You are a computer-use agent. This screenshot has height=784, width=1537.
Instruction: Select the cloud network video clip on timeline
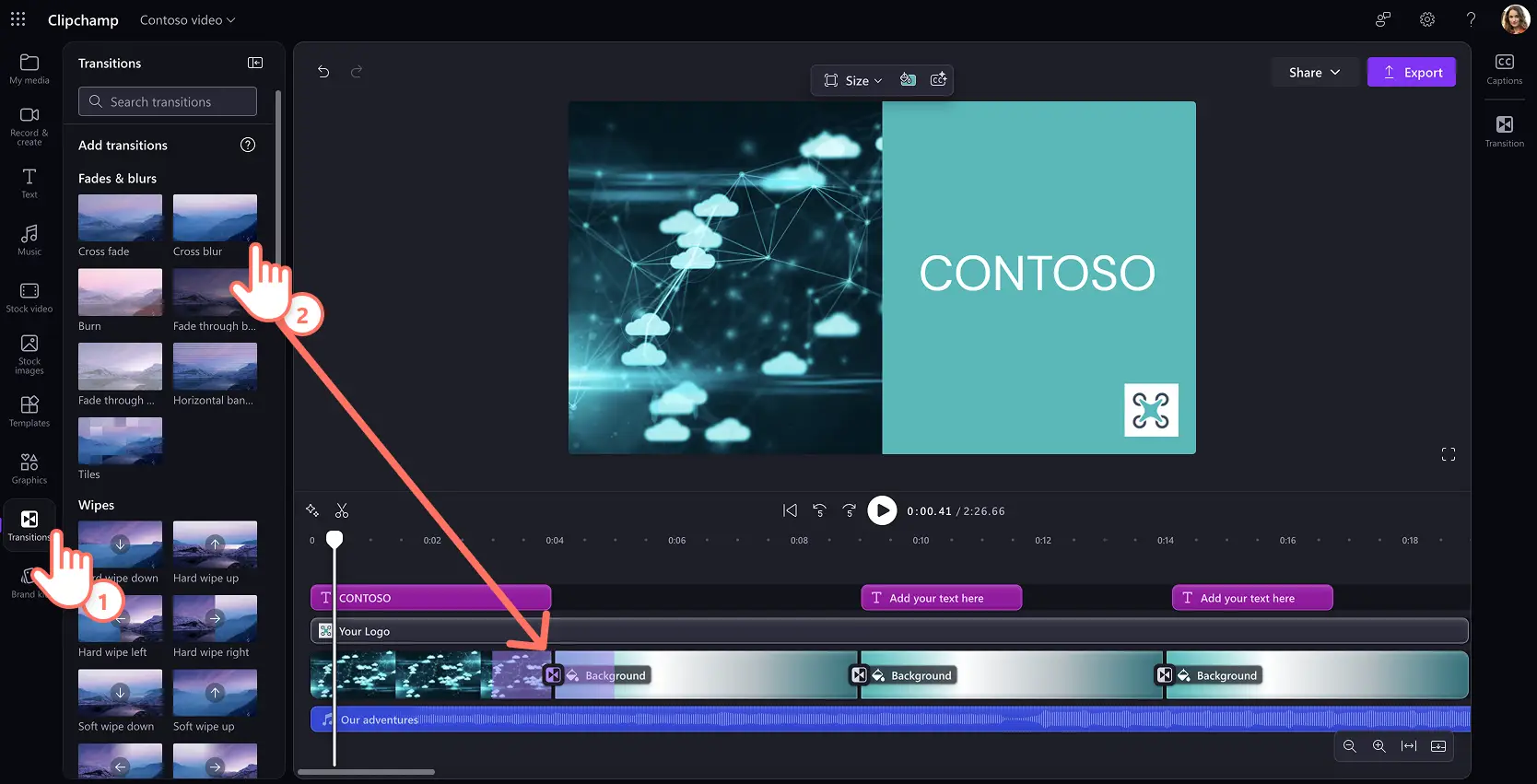(430, 675)
